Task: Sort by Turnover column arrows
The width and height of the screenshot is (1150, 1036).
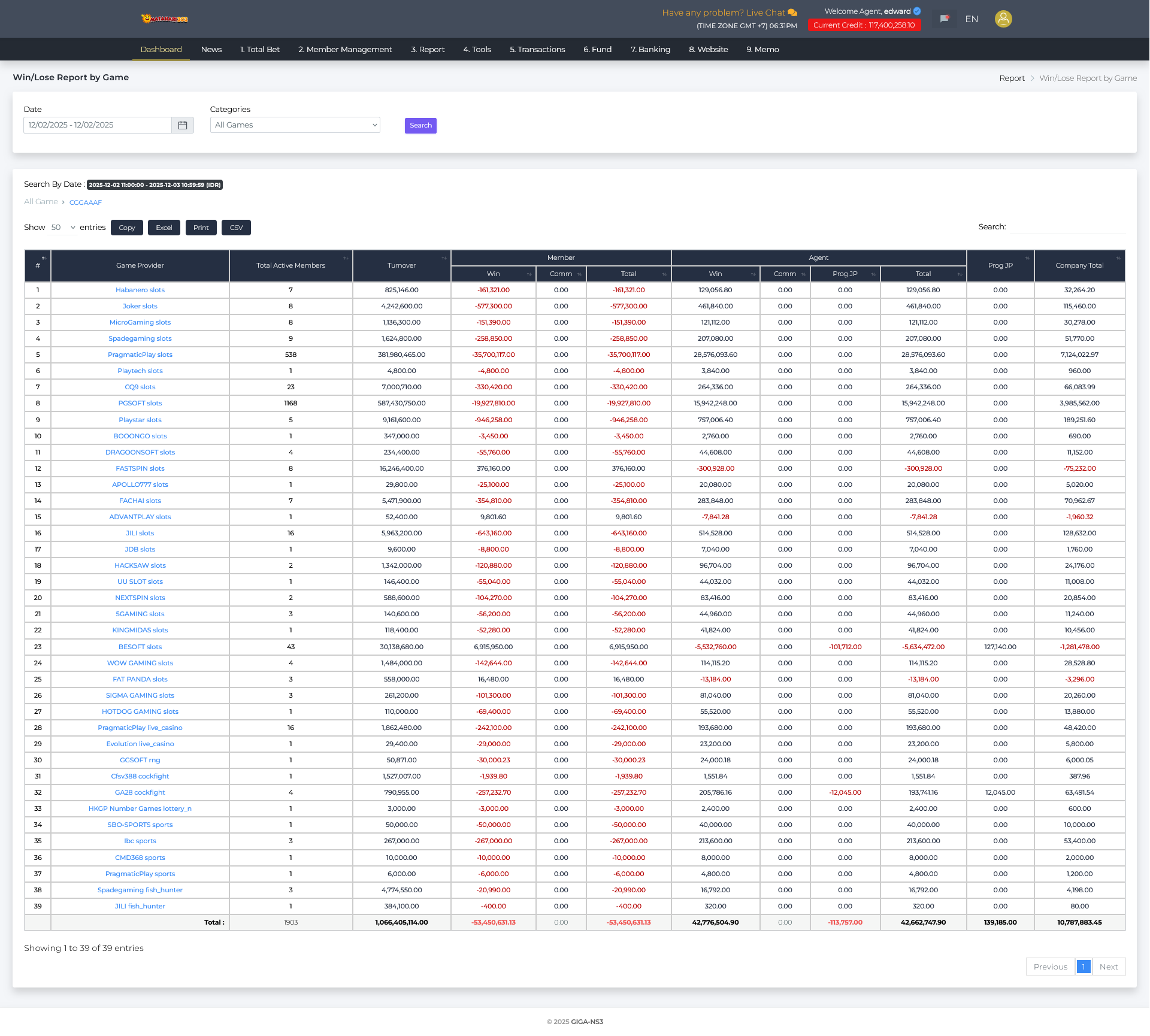Action: [444, 258]
